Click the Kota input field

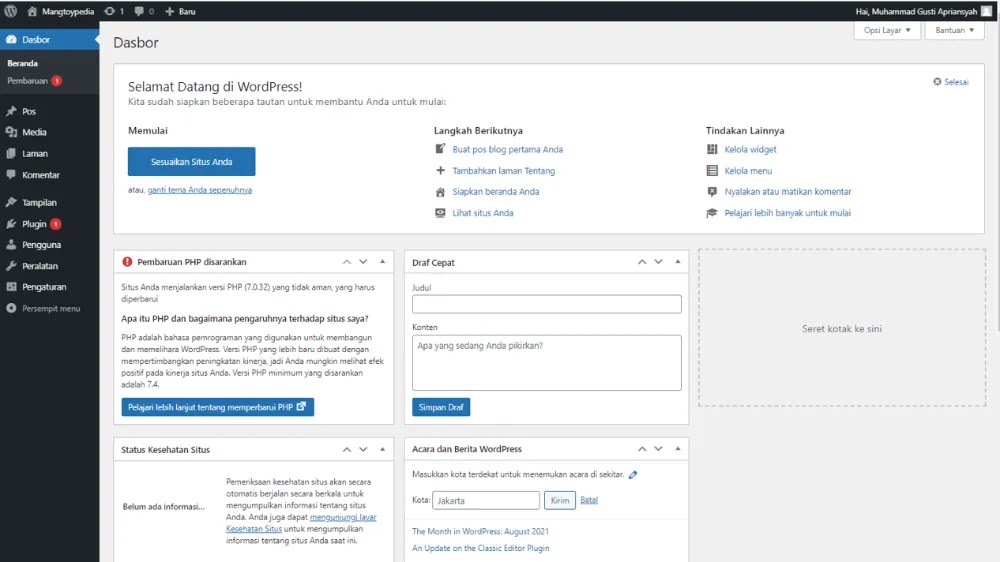pos(486,500)
